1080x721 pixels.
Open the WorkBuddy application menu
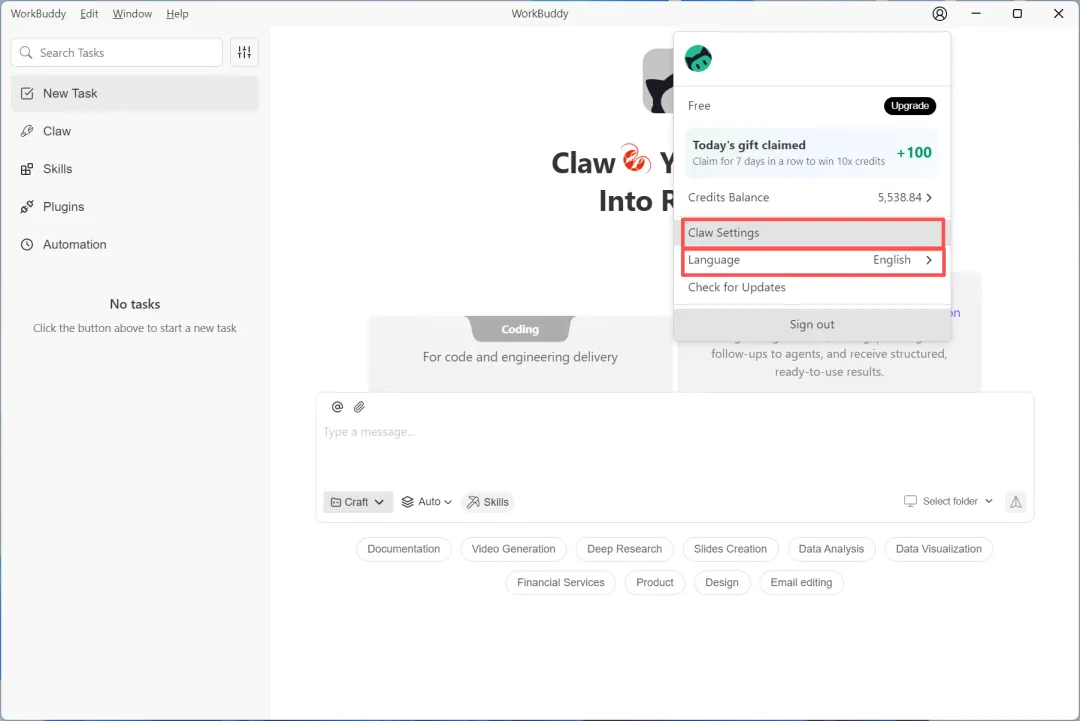click(x=39, y=14)
